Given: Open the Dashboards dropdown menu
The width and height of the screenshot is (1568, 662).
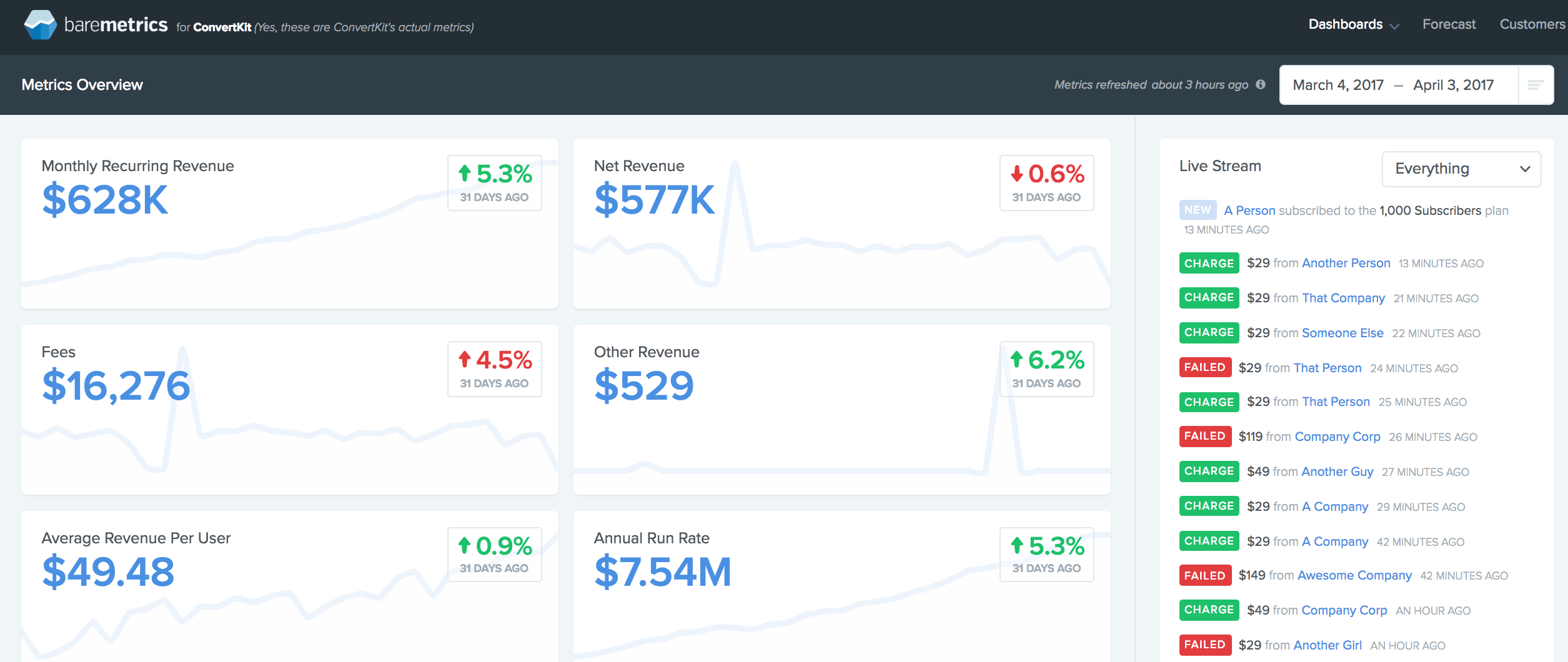Looking at the screenshot, I should tap(1354, 24).
